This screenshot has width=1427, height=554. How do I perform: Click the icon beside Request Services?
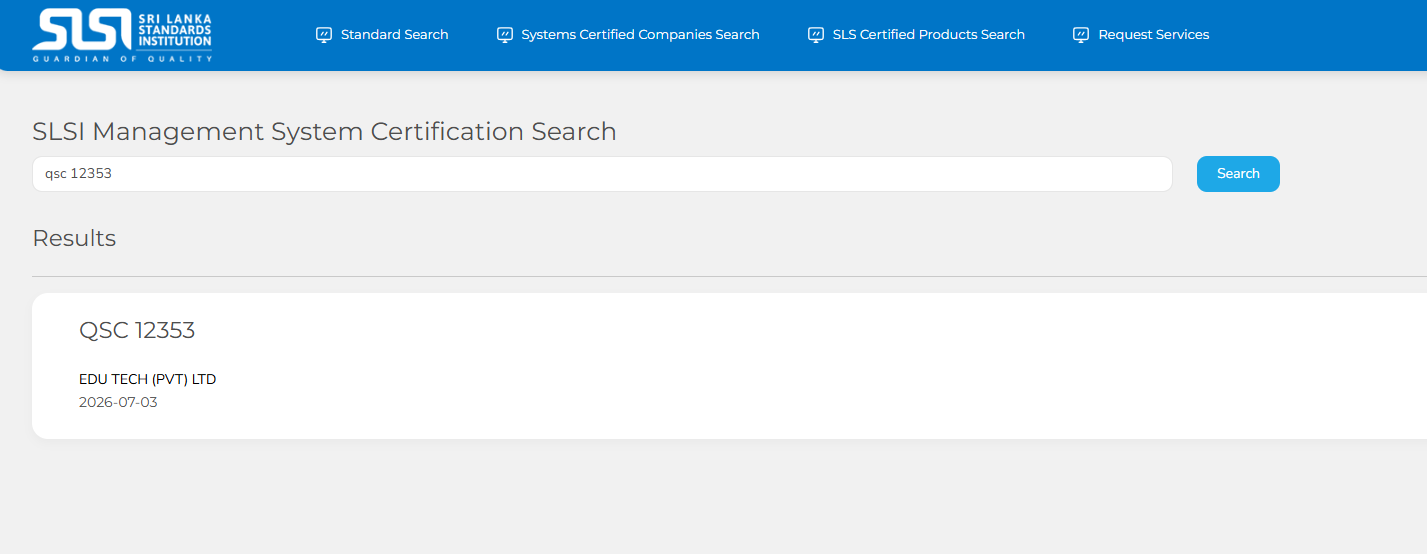pyautogui.click(x=1081, y=35)
